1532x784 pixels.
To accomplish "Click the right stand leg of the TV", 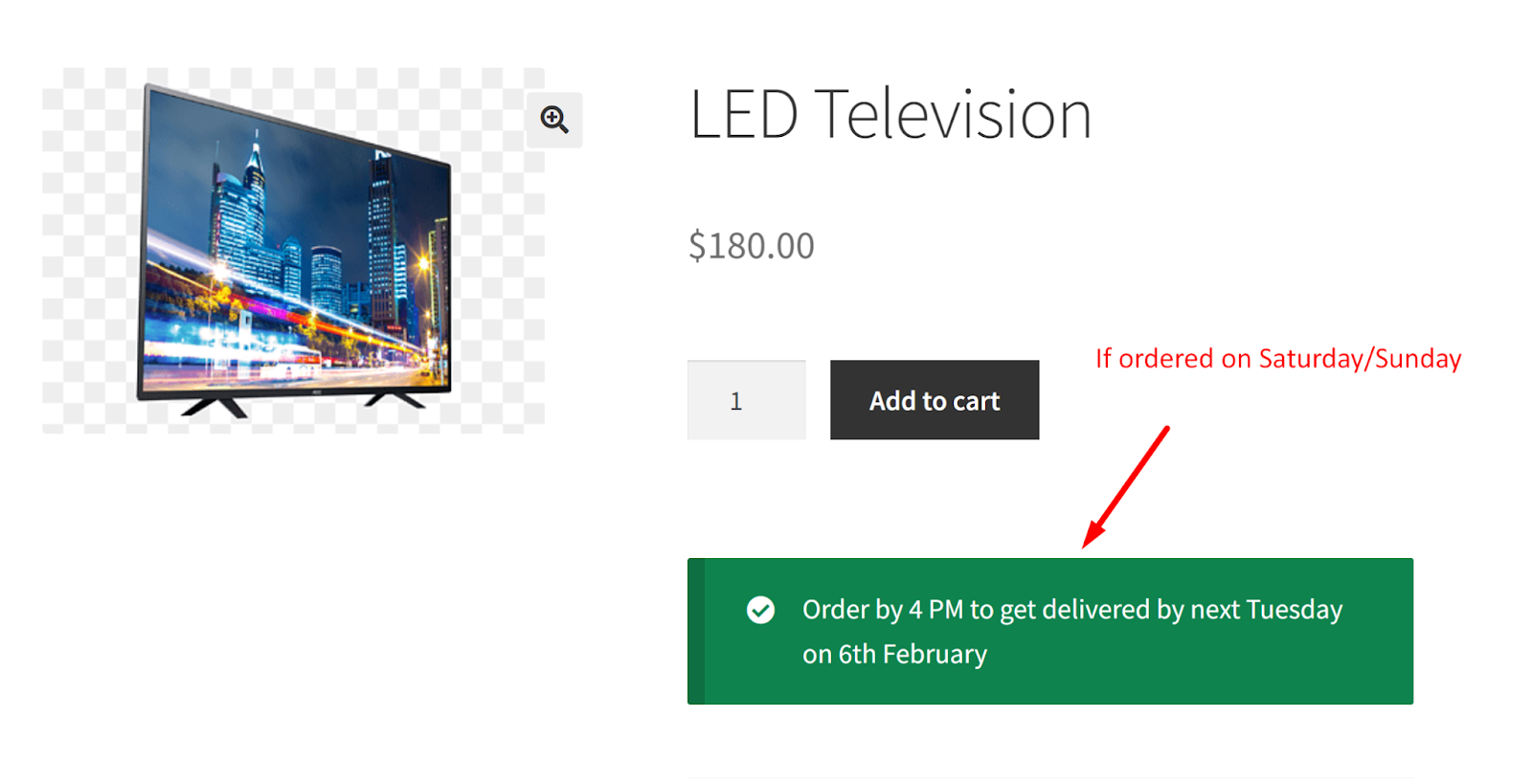I will click(x=394, y=399).
